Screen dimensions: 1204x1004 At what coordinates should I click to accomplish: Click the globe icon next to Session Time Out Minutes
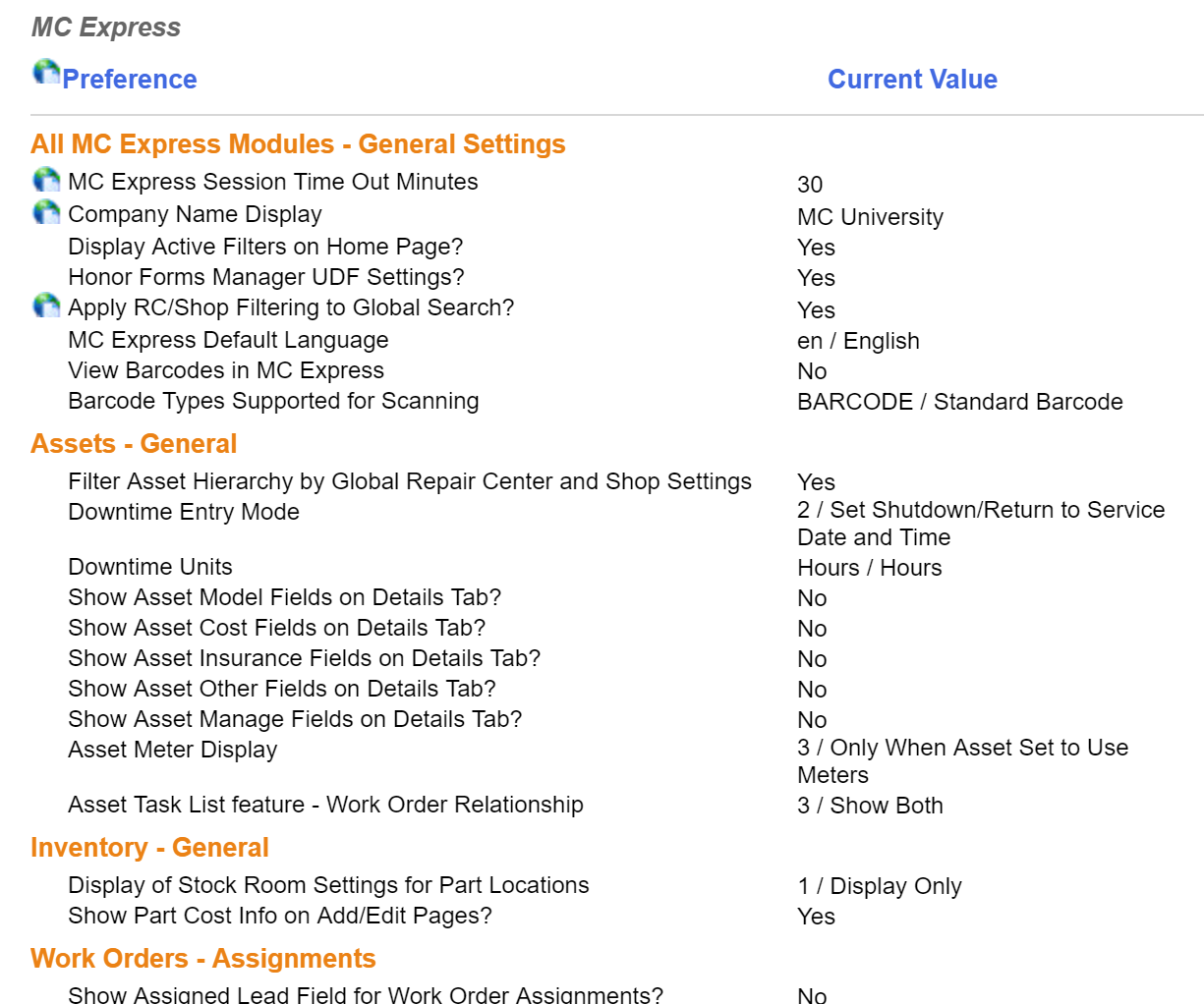coord(46,180)
